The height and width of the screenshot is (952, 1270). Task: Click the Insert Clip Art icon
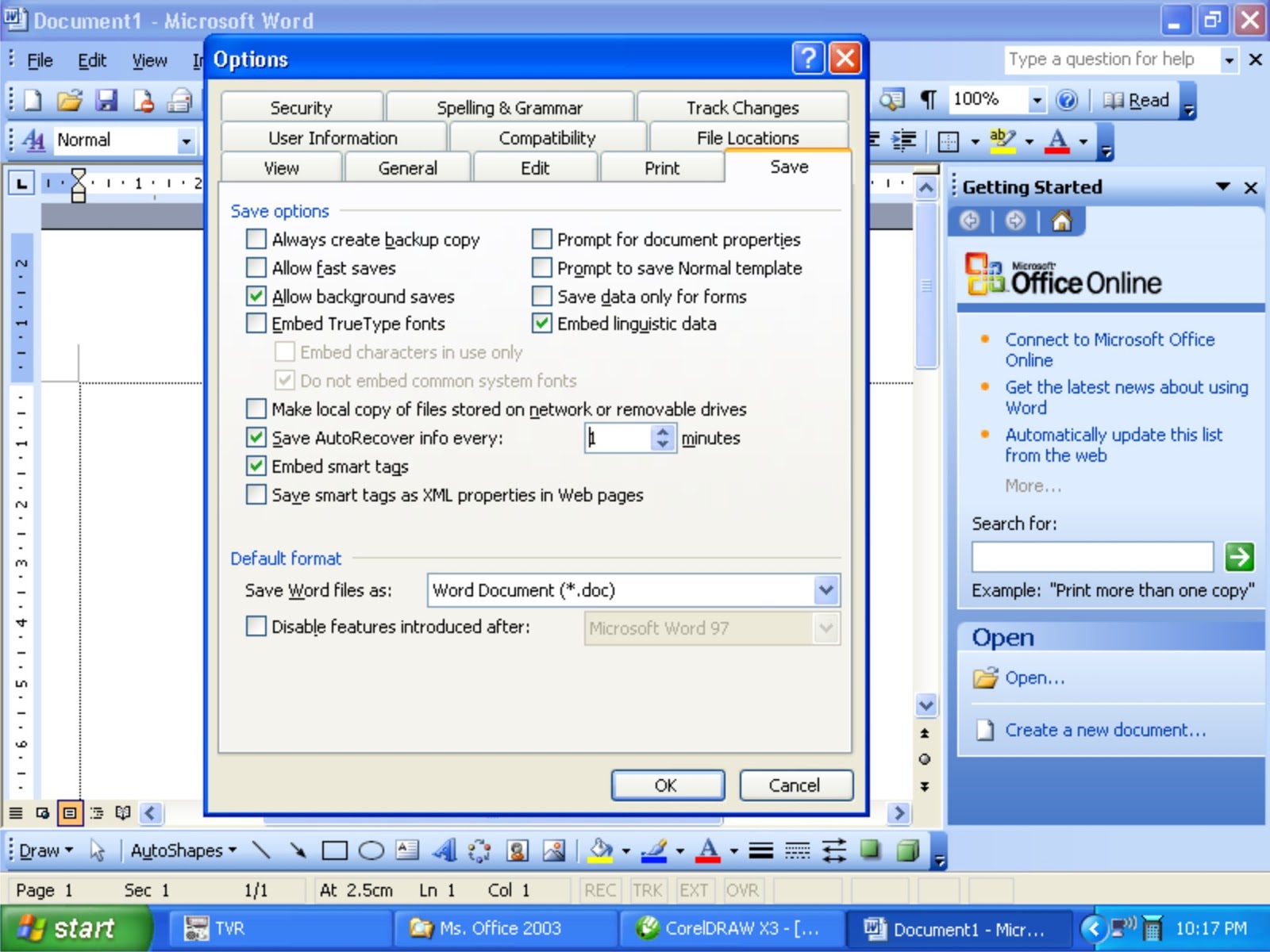(518, 850)
